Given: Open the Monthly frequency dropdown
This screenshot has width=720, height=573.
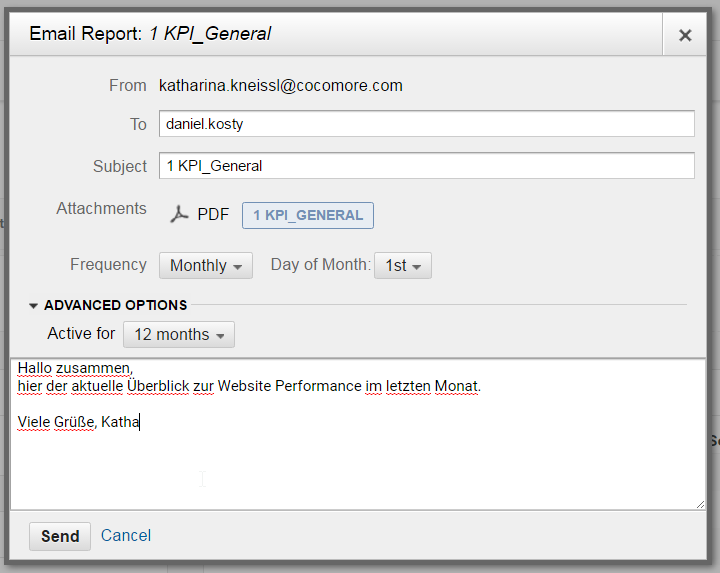Looking at the screenshot, I should coord(206,265).
